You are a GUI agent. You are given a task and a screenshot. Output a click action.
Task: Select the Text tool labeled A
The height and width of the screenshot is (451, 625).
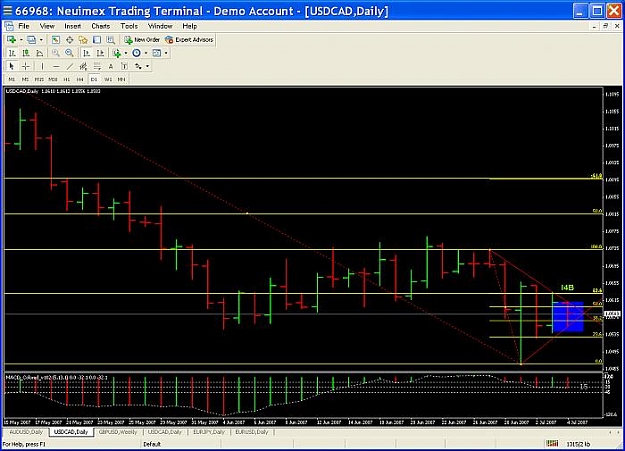[x=111, y=66]
